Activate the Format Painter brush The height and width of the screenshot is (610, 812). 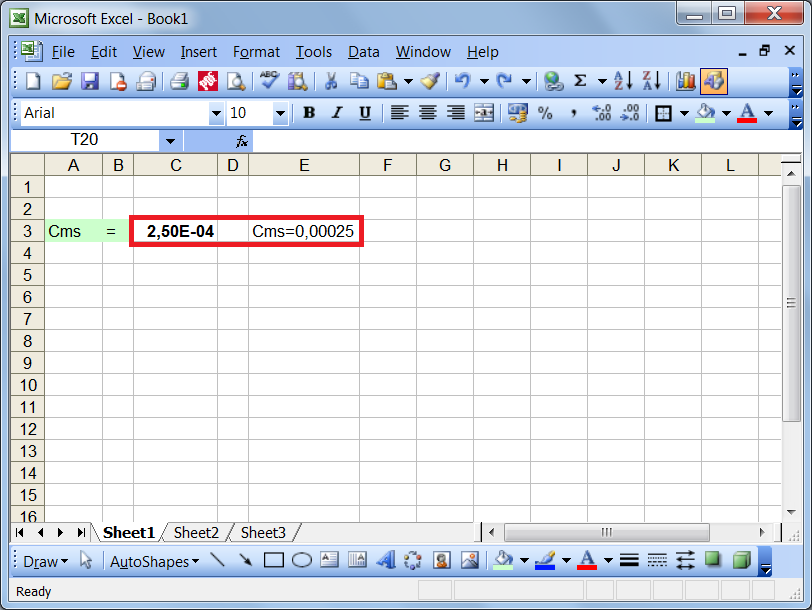(x=430, y=81)
